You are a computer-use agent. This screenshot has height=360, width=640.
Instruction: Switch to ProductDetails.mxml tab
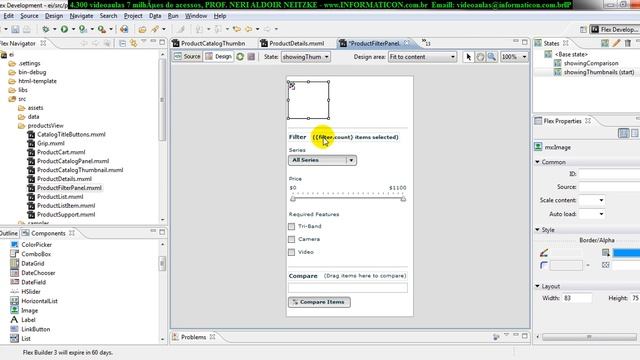tap(292, 43)
